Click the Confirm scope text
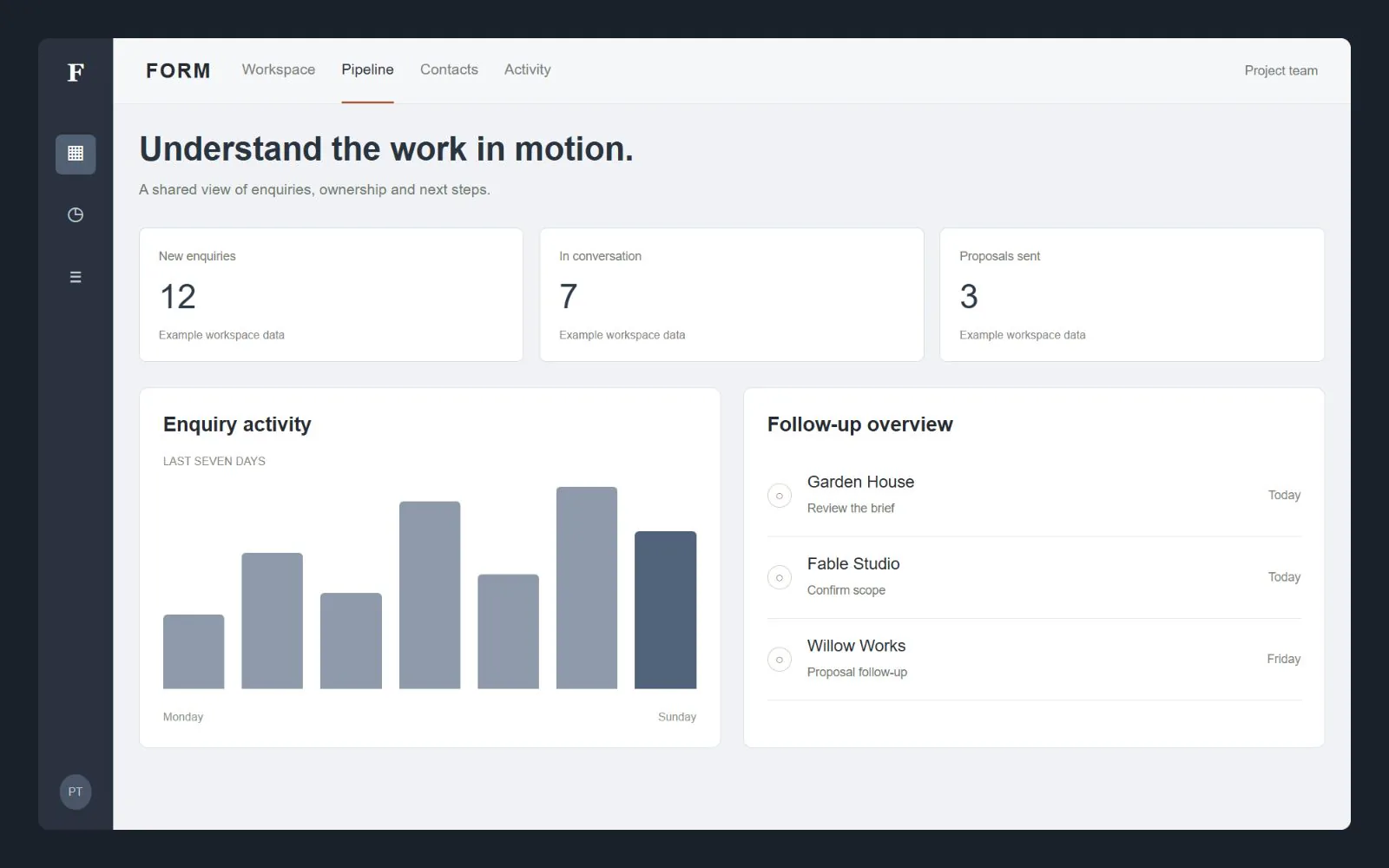Screen dimensions: 1389x868 (x=846, y=590)
